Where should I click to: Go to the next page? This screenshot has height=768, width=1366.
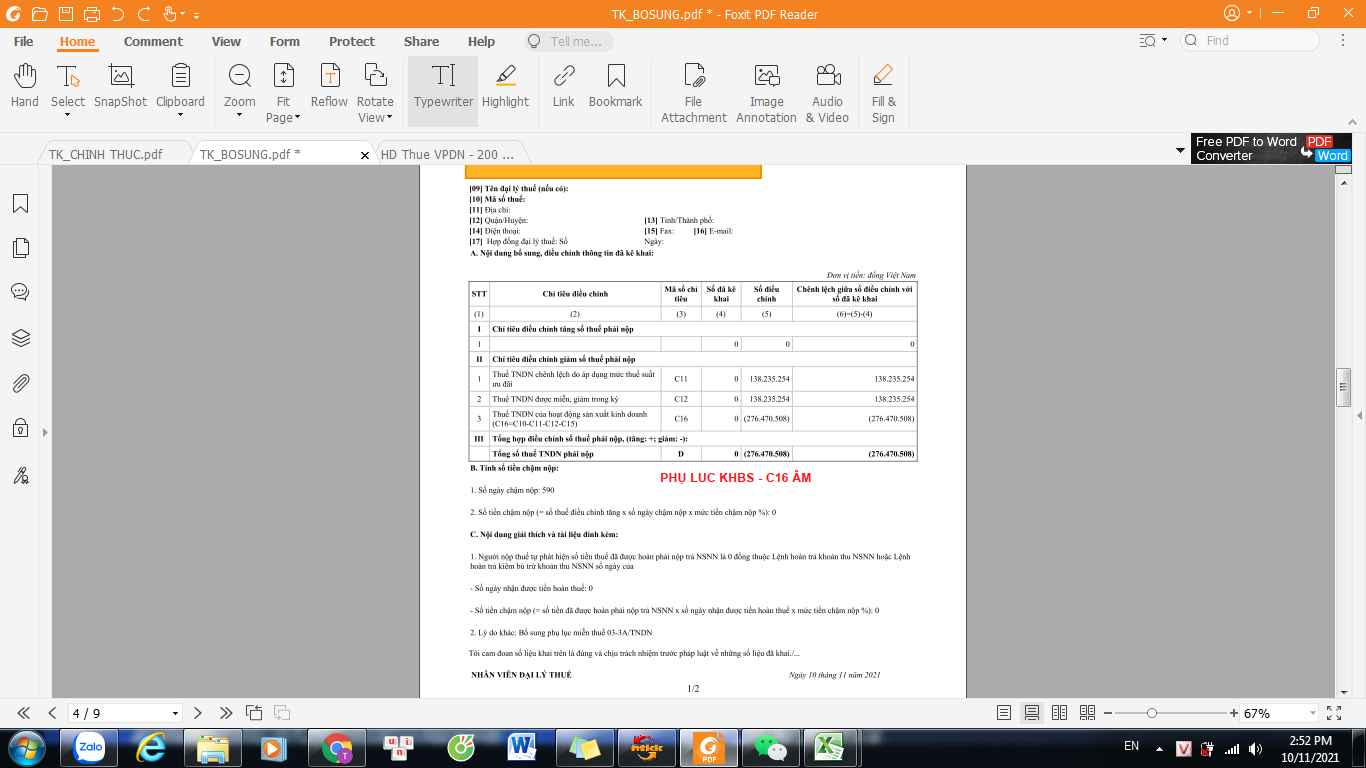pos(198,713)
